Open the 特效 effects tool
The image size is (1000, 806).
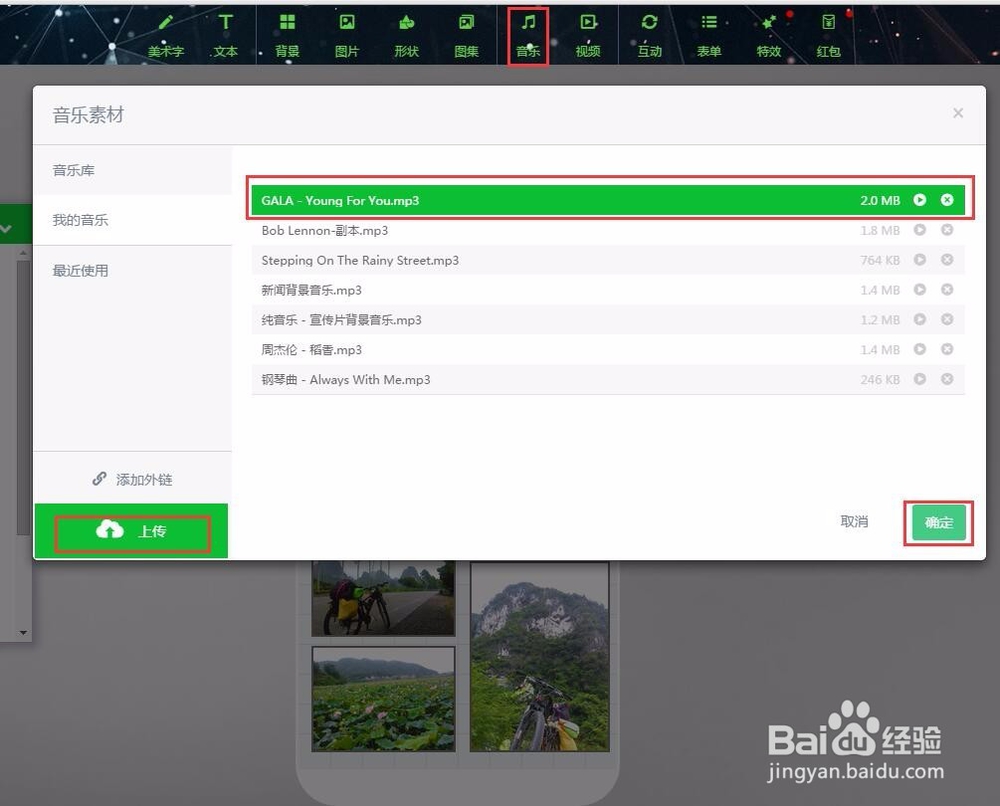(x=768, y=36)
